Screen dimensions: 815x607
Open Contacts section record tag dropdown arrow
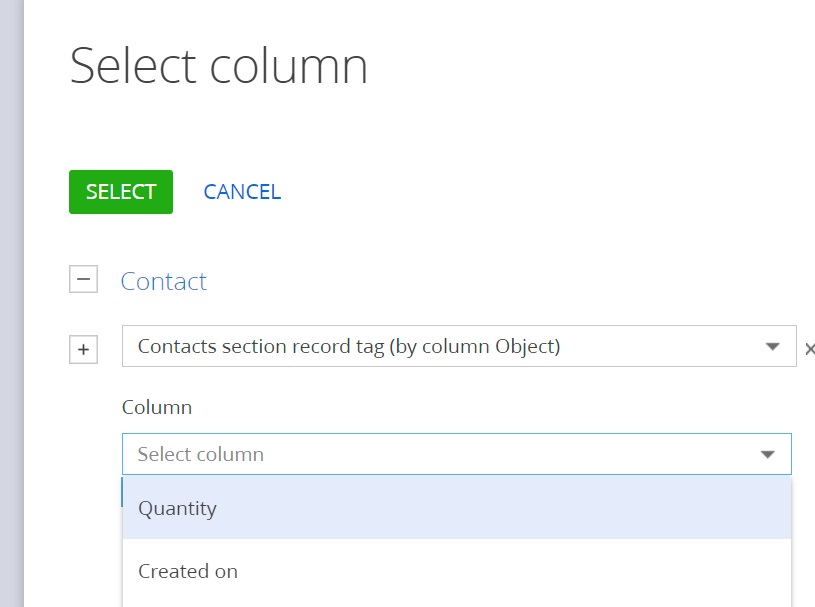tap(772, 347)
